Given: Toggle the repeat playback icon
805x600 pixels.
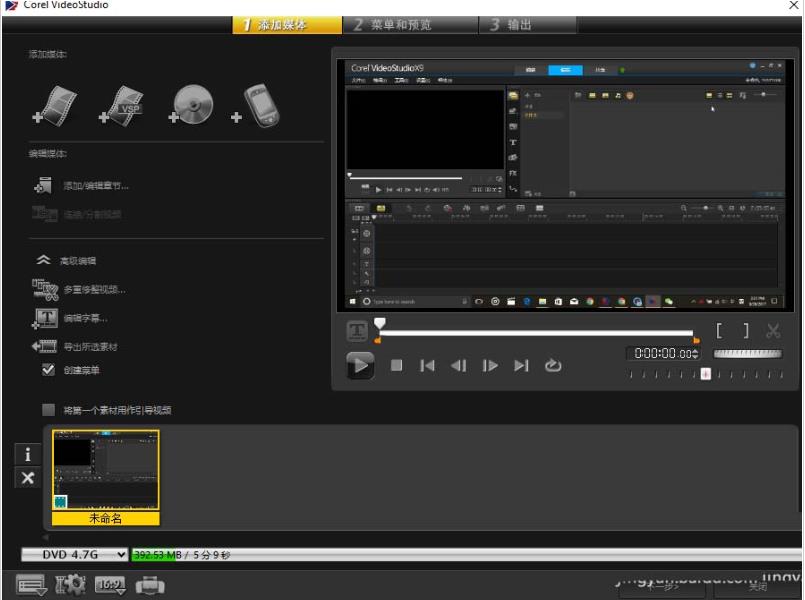Looking at the screenshot, I should click(x=553, y=366).
